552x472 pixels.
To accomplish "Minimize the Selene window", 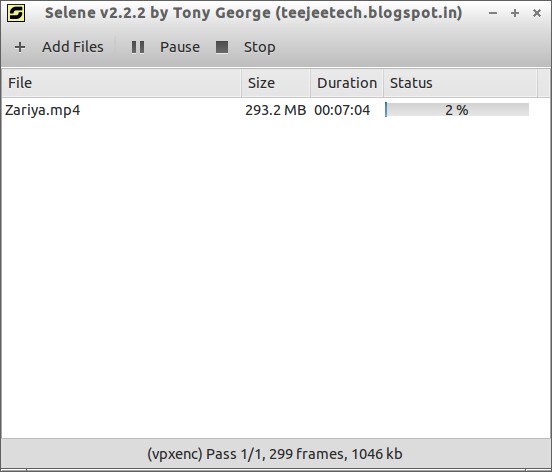I will click(493, 13).
